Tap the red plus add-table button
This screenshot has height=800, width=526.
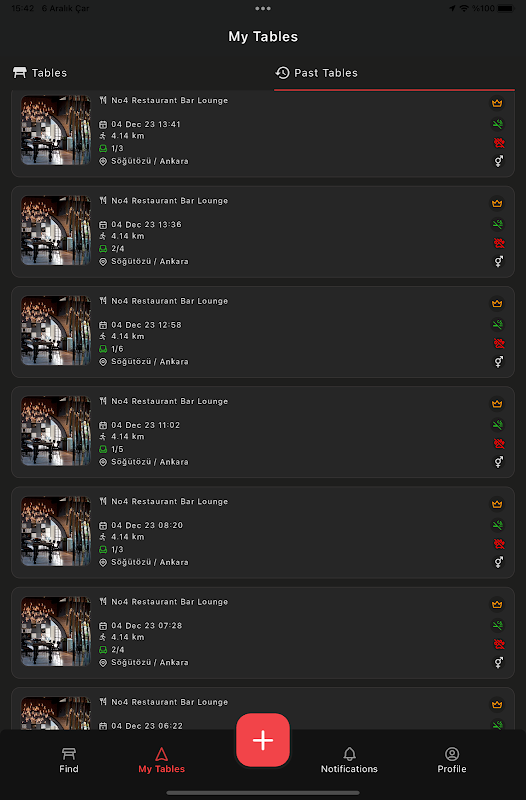click(263, 740)
